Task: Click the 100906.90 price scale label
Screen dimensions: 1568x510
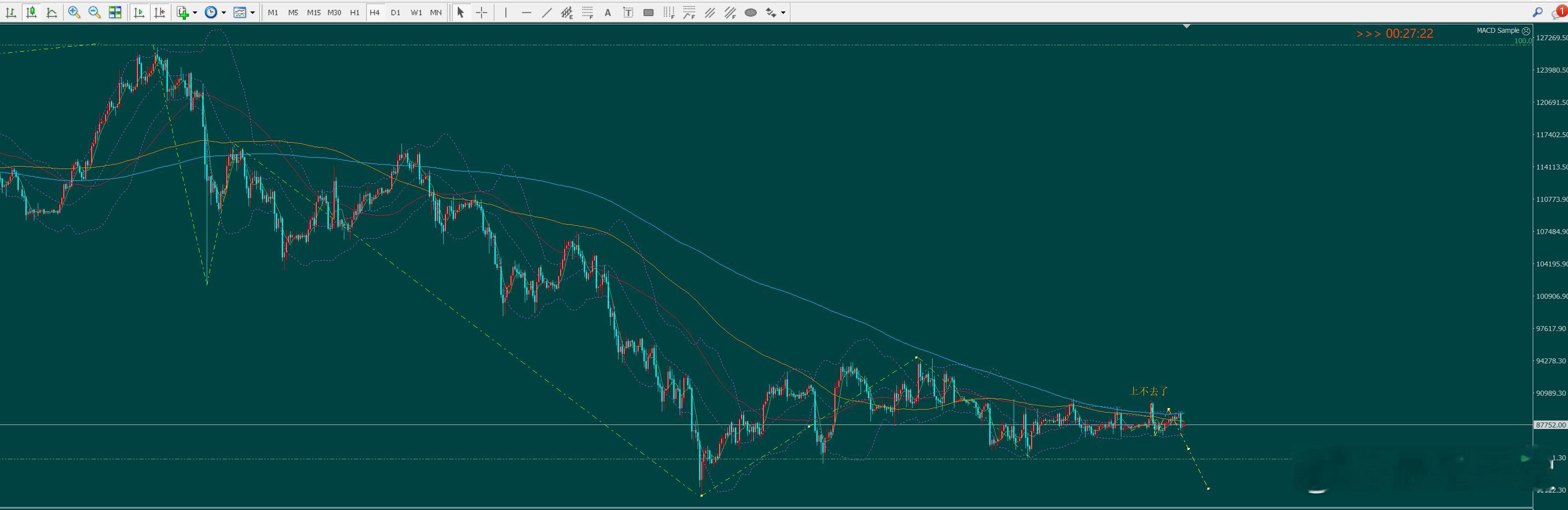Action: coord(1552,296)
